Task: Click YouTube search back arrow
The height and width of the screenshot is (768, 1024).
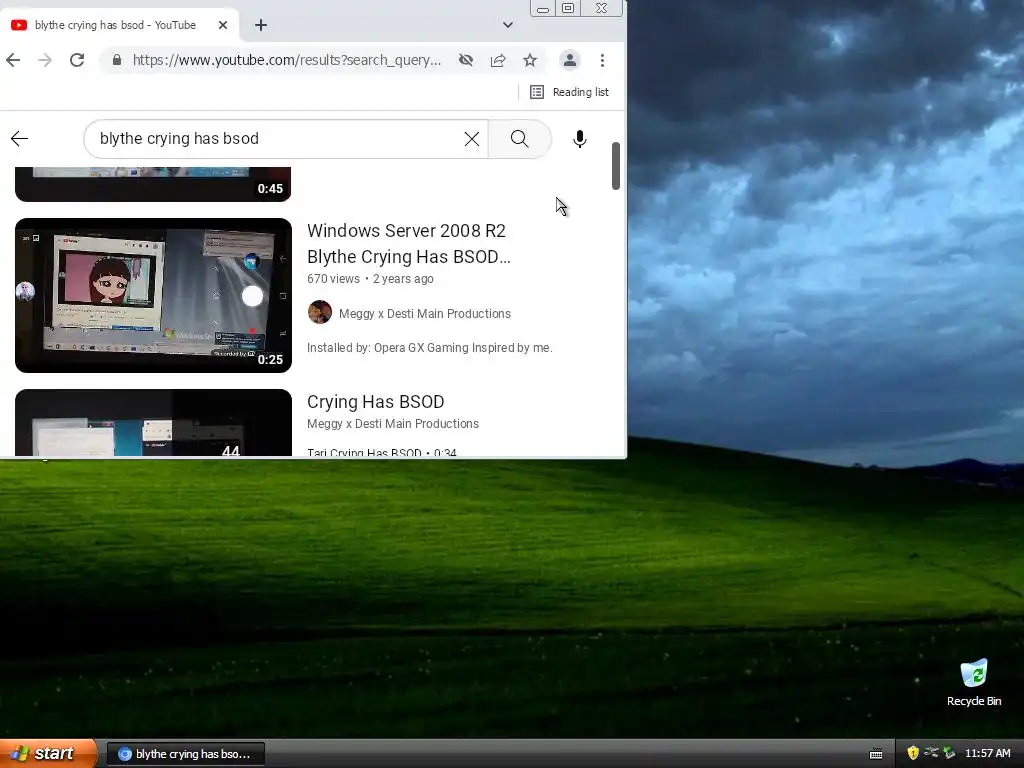Action: [20, 138]
